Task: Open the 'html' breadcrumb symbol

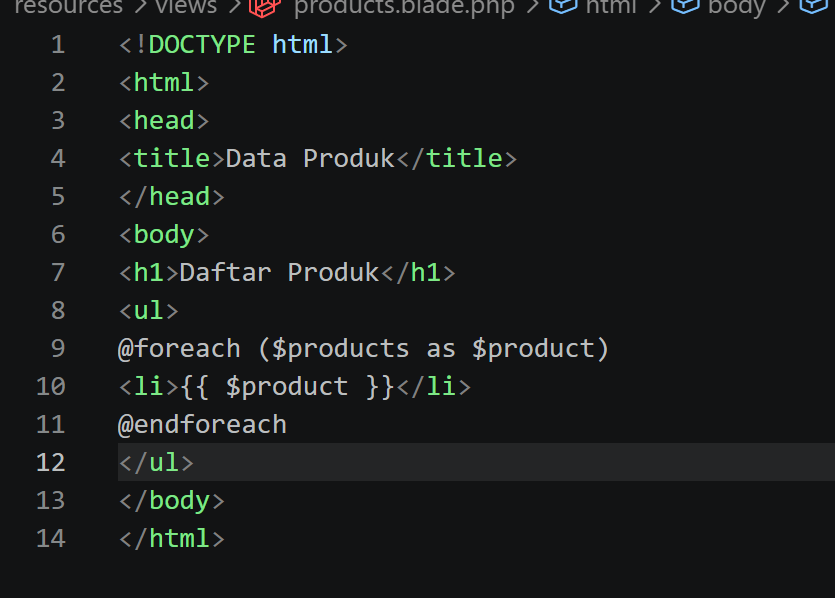Action: pos(611,6)
